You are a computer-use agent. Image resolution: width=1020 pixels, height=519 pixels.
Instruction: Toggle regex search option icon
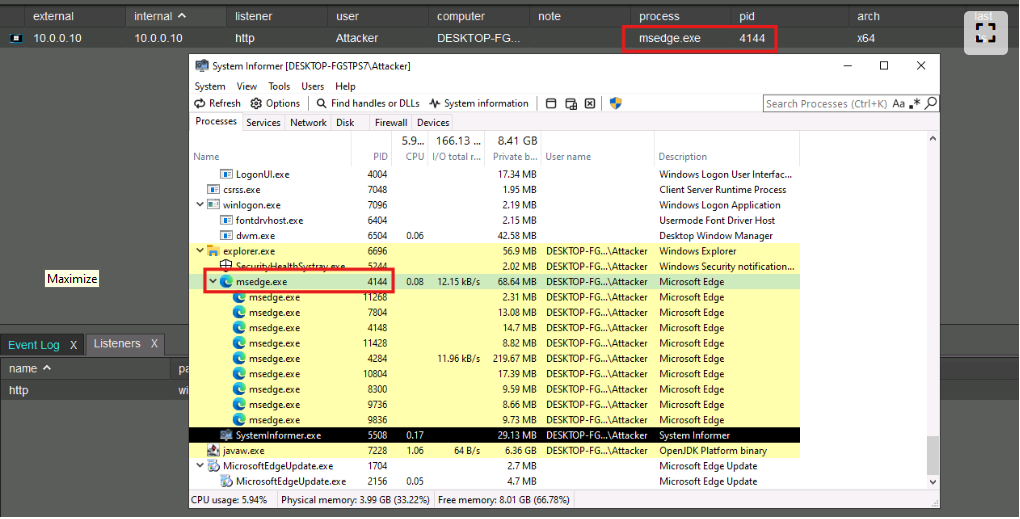click(x=915, y=103)
